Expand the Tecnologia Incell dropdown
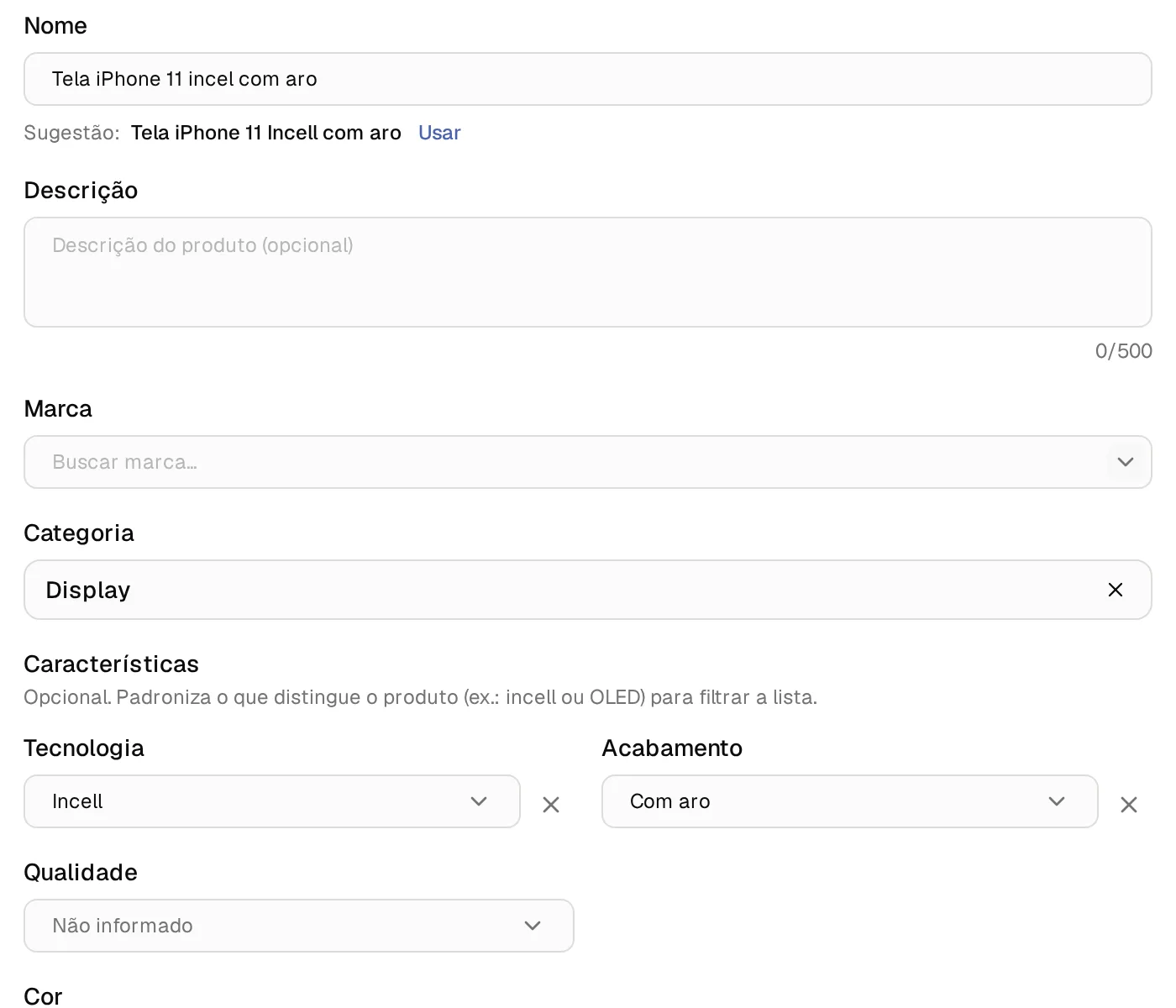1176x1008 pixels. 272,801
